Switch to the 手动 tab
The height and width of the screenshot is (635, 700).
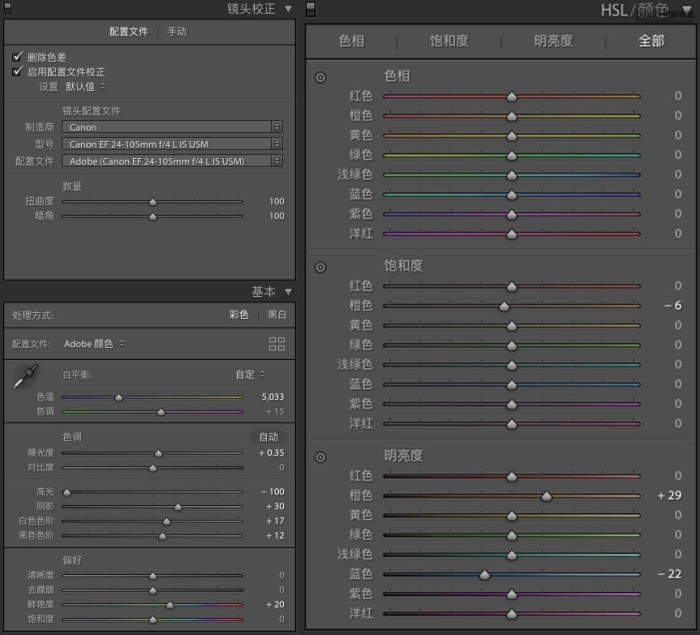(177, 32)
